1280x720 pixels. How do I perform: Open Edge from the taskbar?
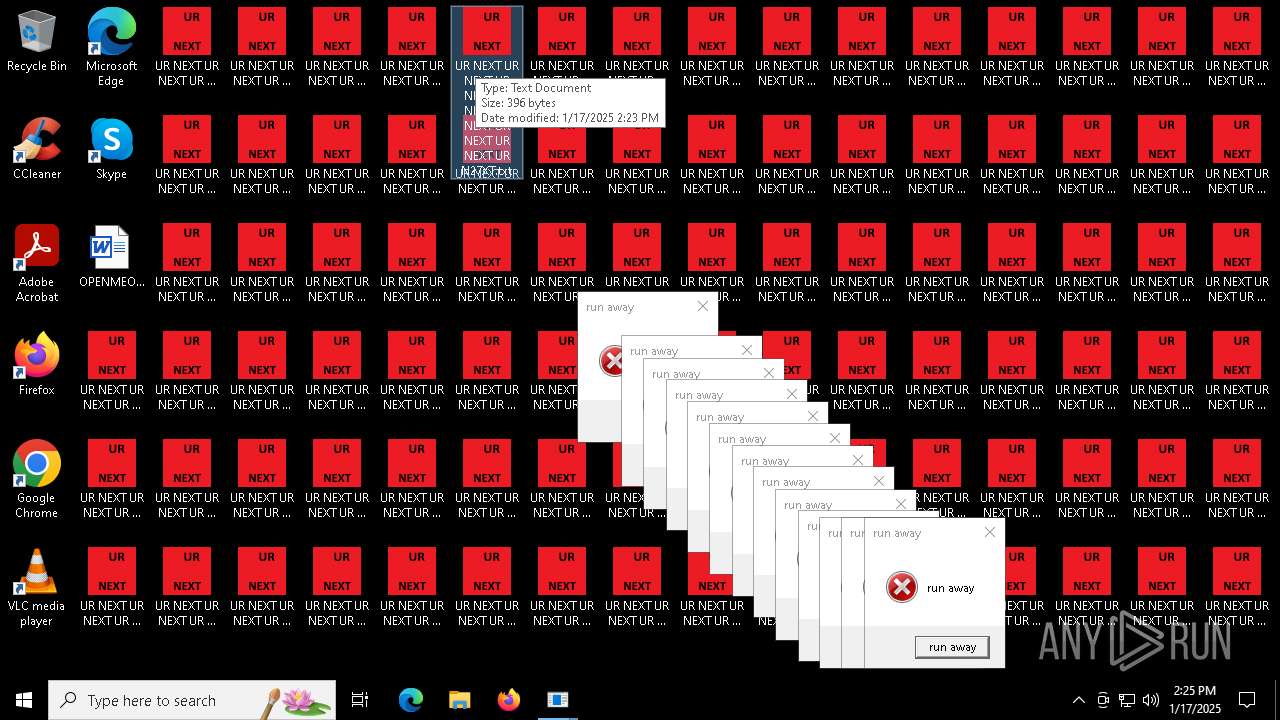(x=411, y=700)
